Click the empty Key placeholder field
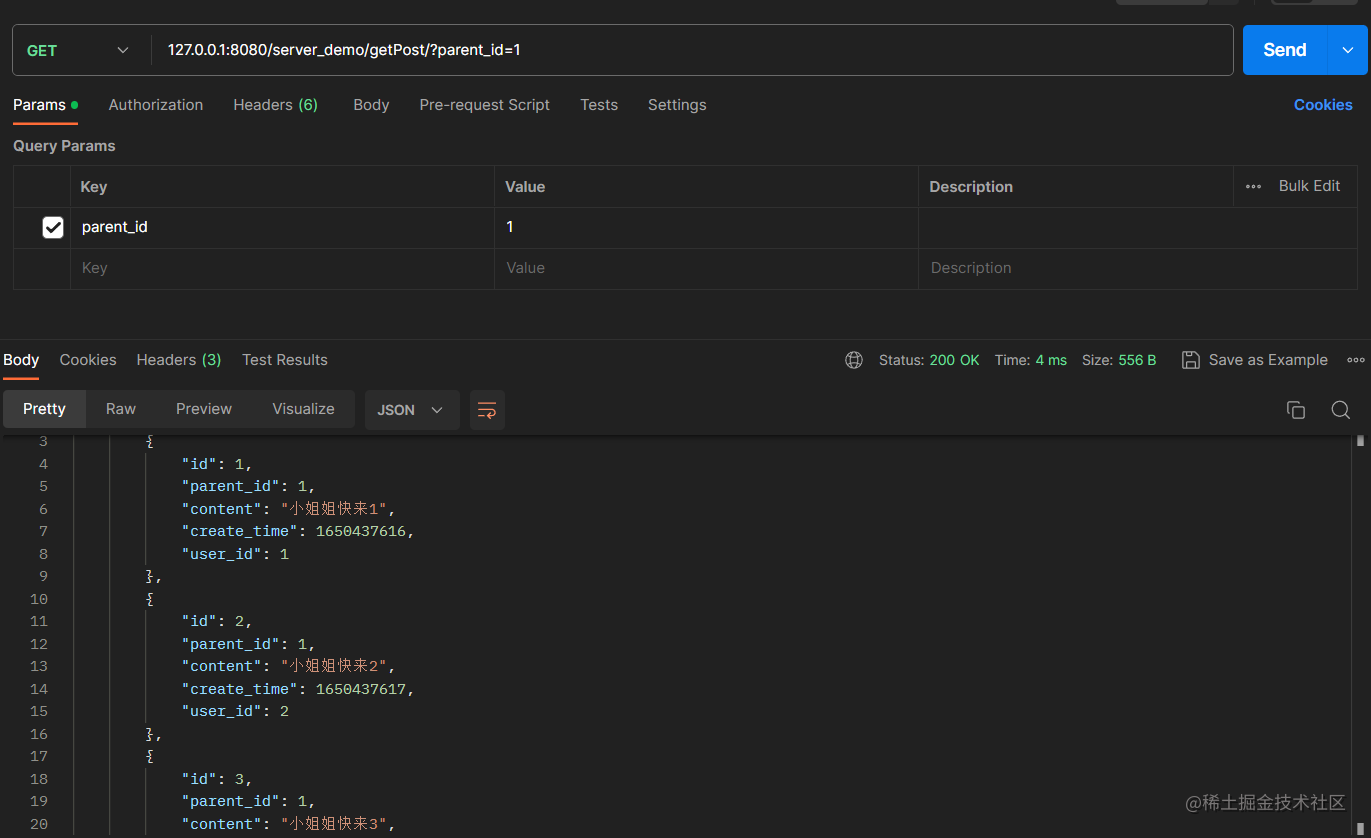The image size is (1371, 838). pyautogui.click(x=282, y=269)
